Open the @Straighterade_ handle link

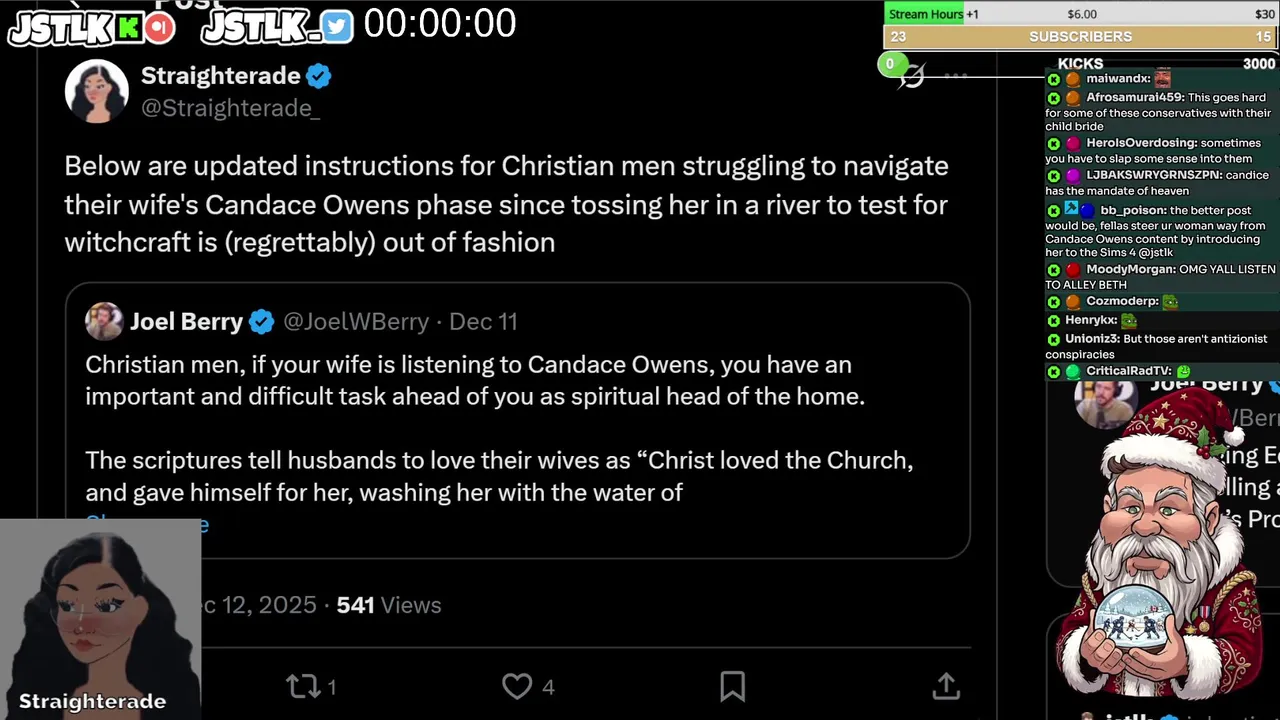tap(230, 108)
